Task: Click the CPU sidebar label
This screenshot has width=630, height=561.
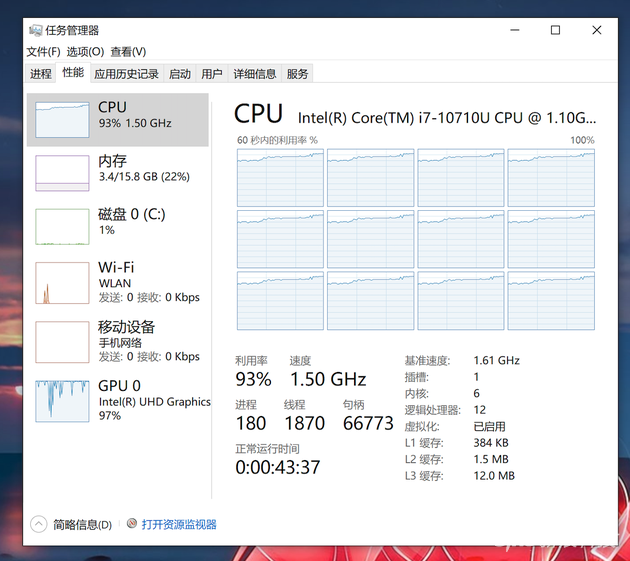Action: 112,107
